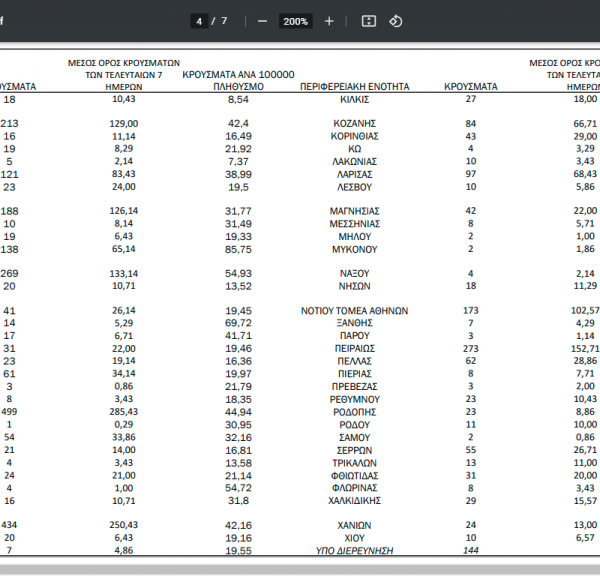
Task: Click the ΠΙΕΡΙΑΣ row name
Action: click(x=355, y=374)
